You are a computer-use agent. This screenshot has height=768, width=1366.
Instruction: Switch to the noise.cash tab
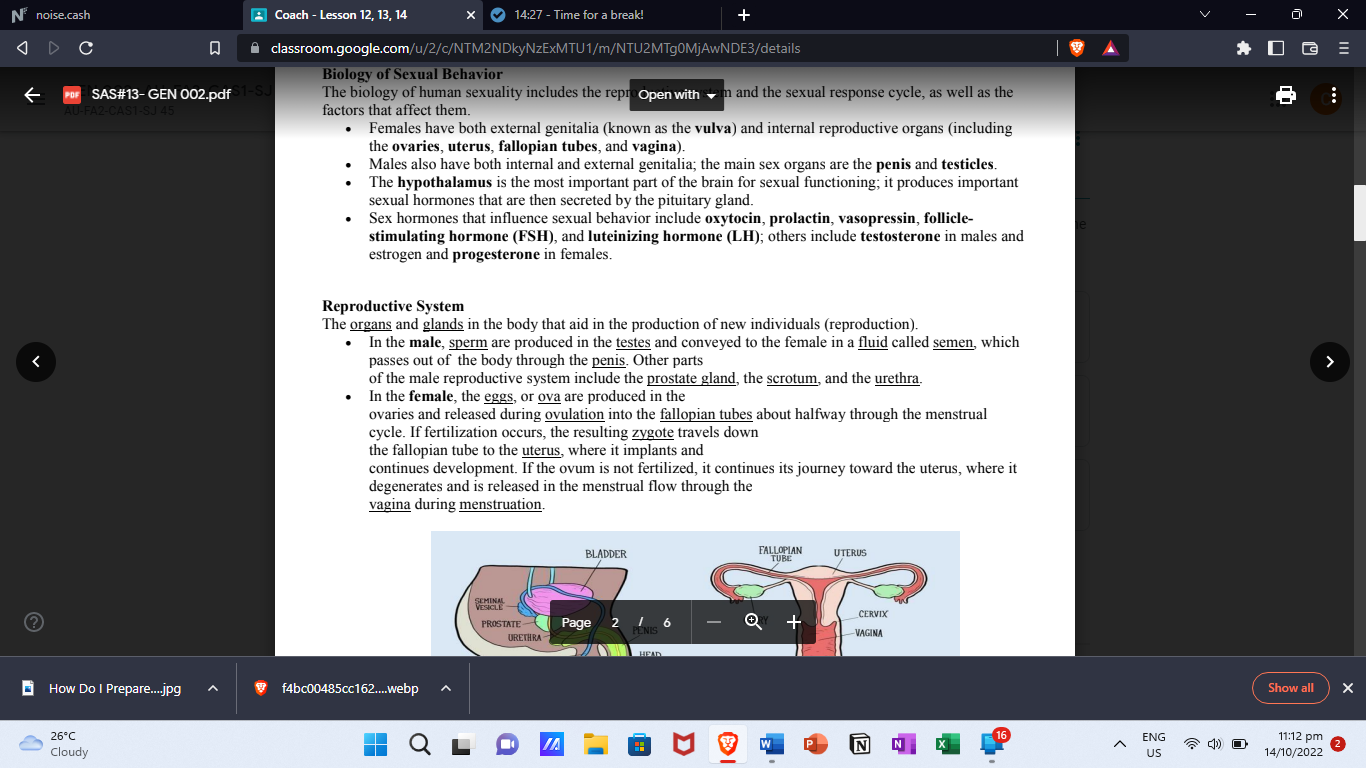(120, 15)
